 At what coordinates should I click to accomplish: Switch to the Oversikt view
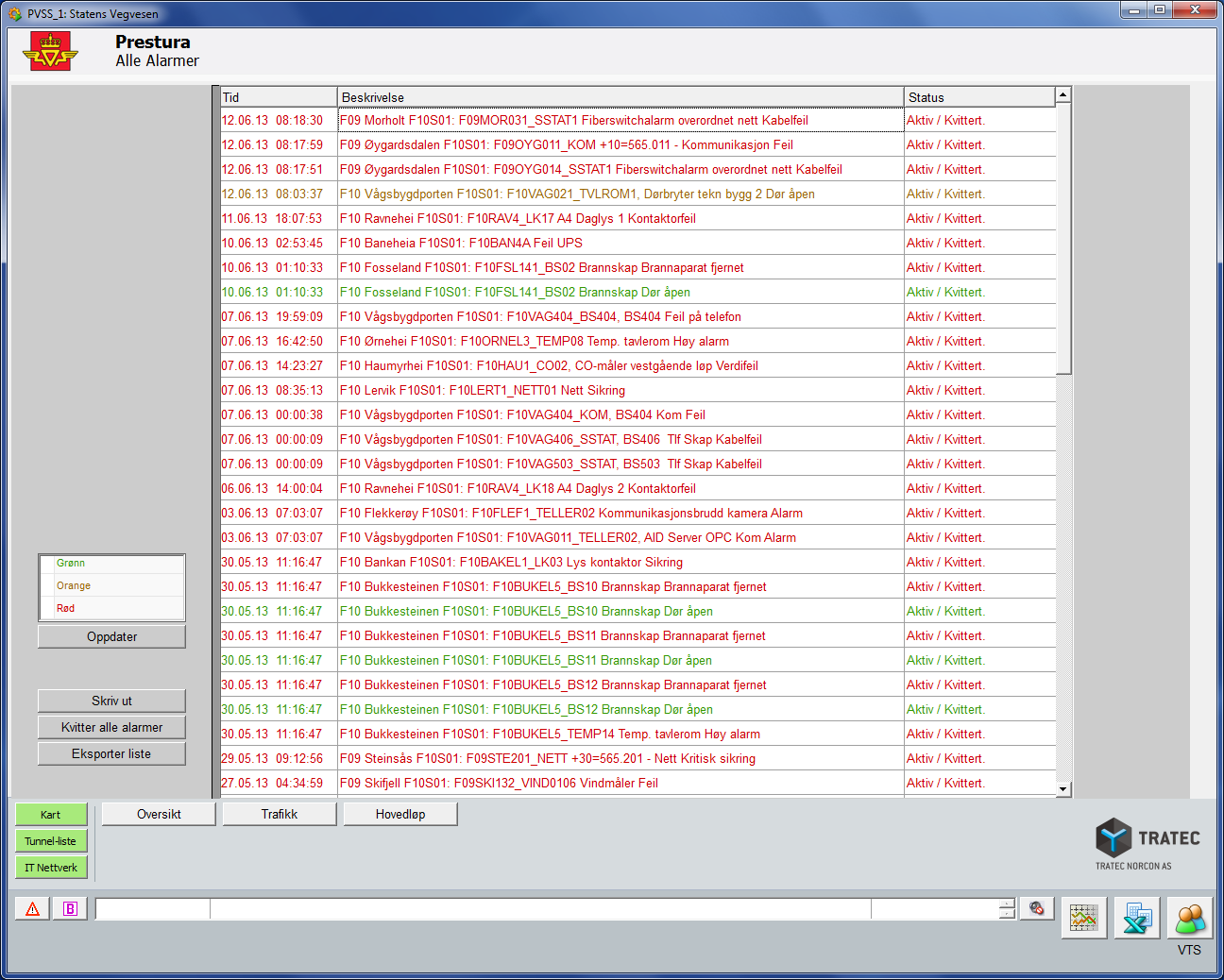coord(159,814)
